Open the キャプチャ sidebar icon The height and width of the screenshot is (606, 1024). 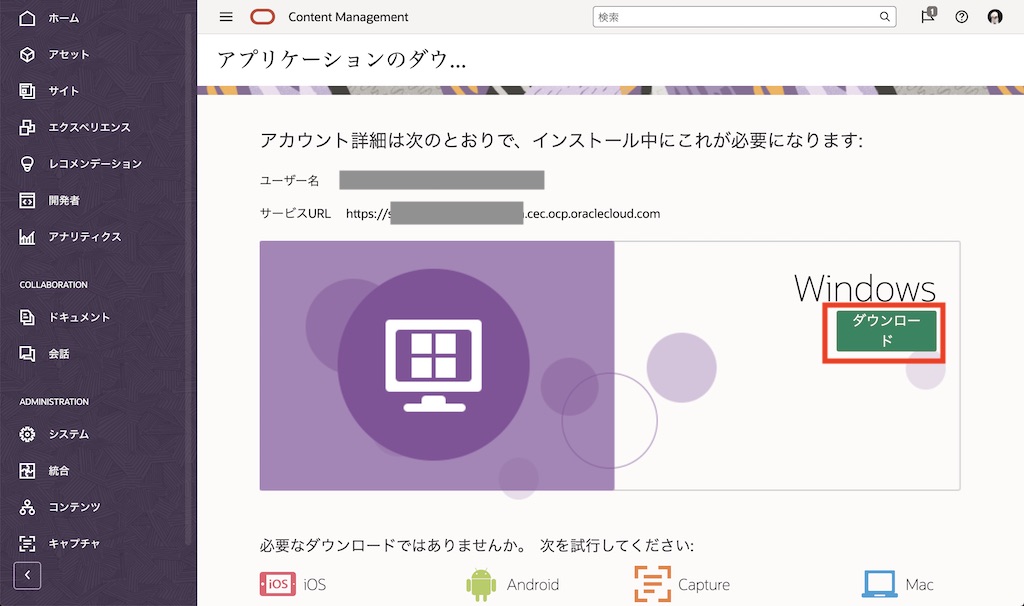[x=29, y=543]
